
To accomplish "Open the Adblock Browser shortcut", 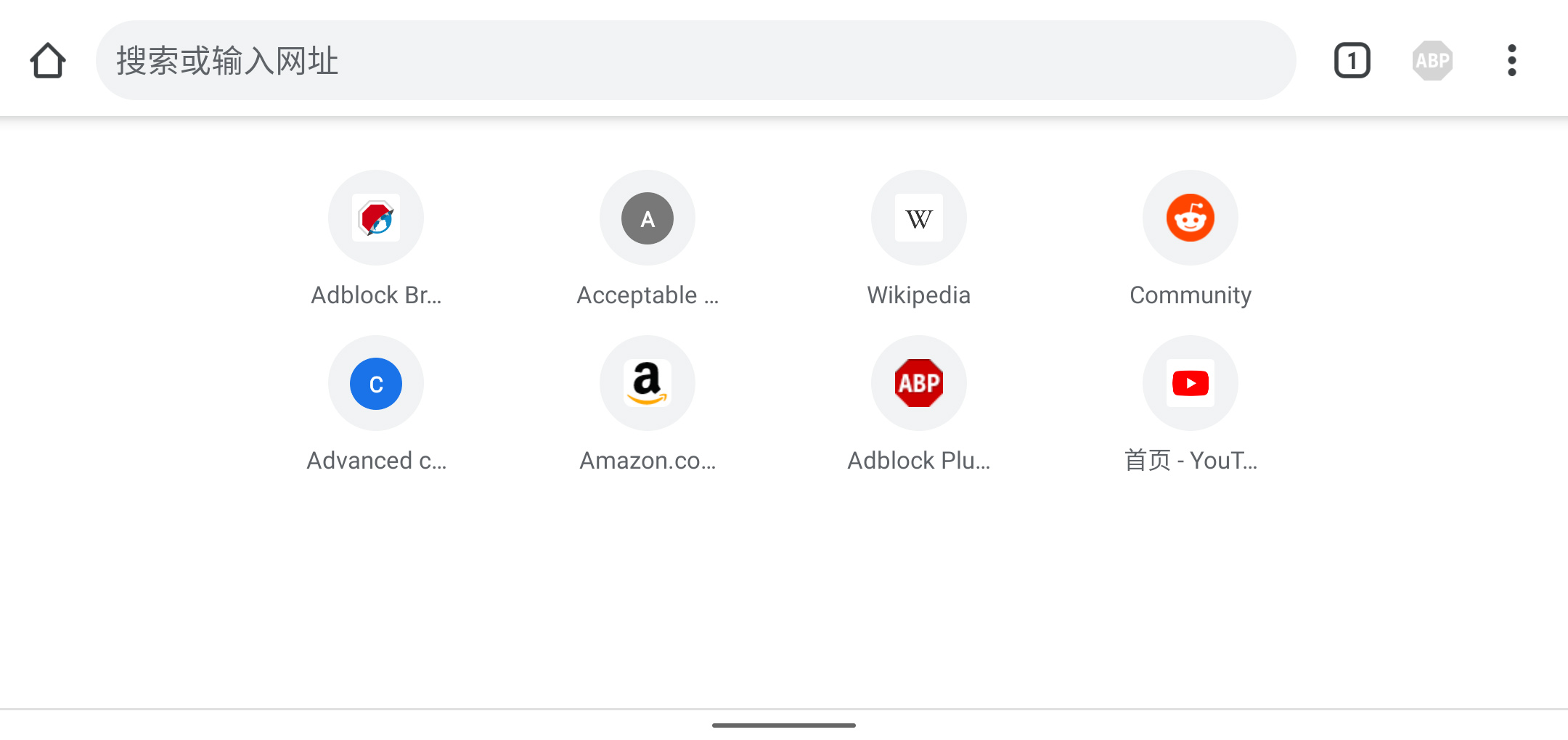I will [x=375, y=218].
